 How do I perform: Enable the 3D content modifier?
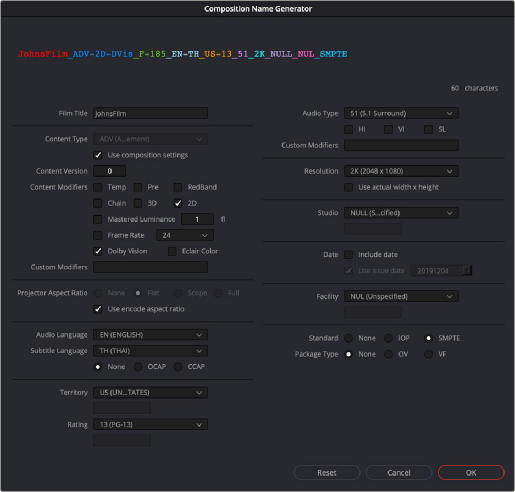point(138,203)
